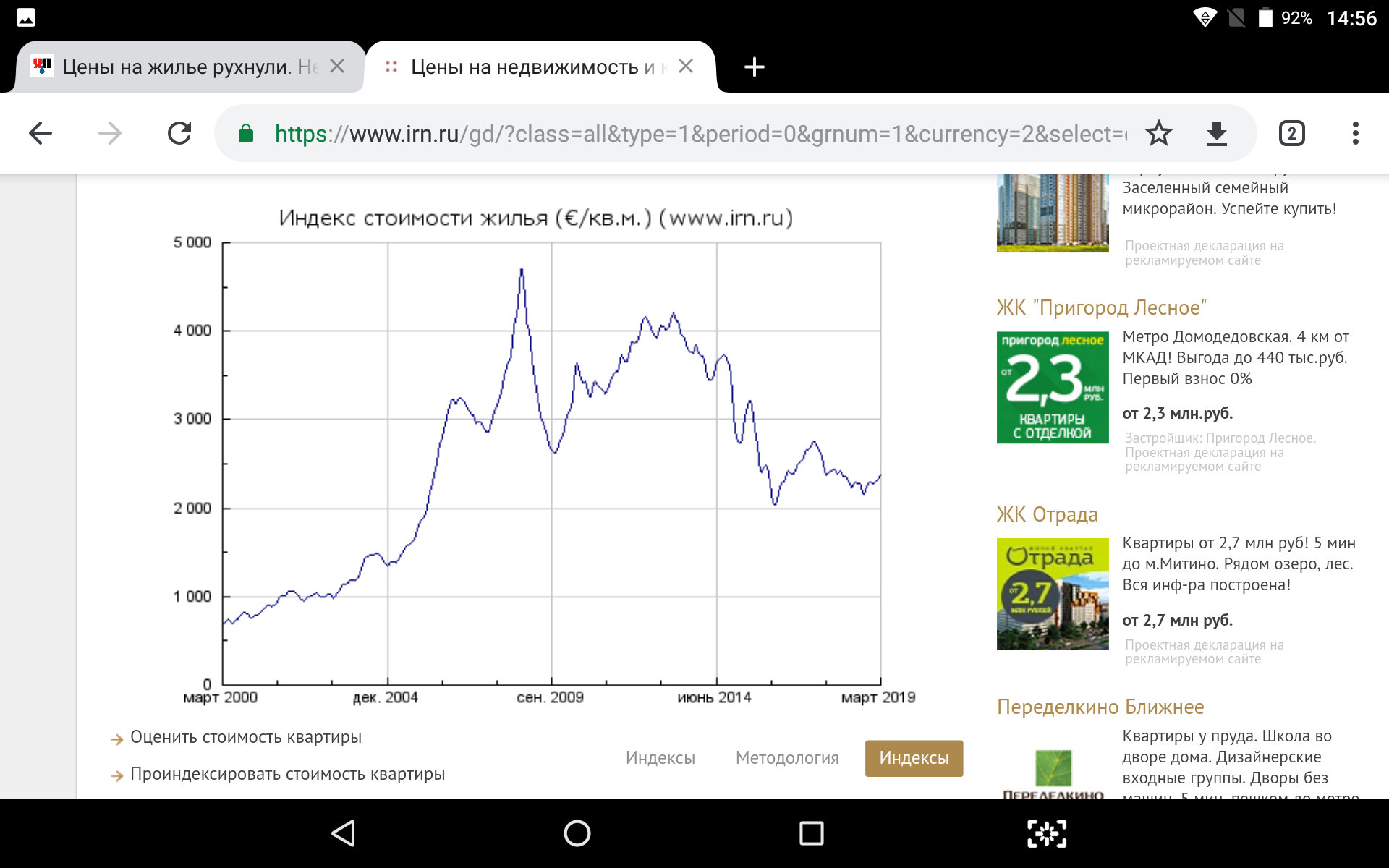This screenshot has width=1389, height=868.
Task: Tap the picture notification icon in status bar
Action: point(26,17)
